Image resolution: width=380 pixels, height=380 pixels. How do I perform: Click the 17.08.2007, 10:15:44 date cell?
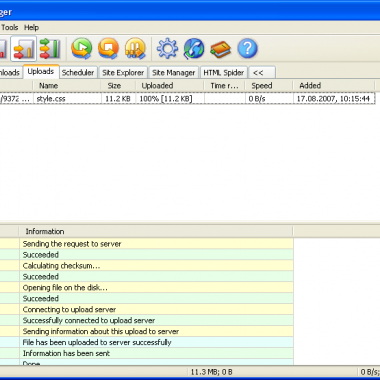[x=333, y=99]
